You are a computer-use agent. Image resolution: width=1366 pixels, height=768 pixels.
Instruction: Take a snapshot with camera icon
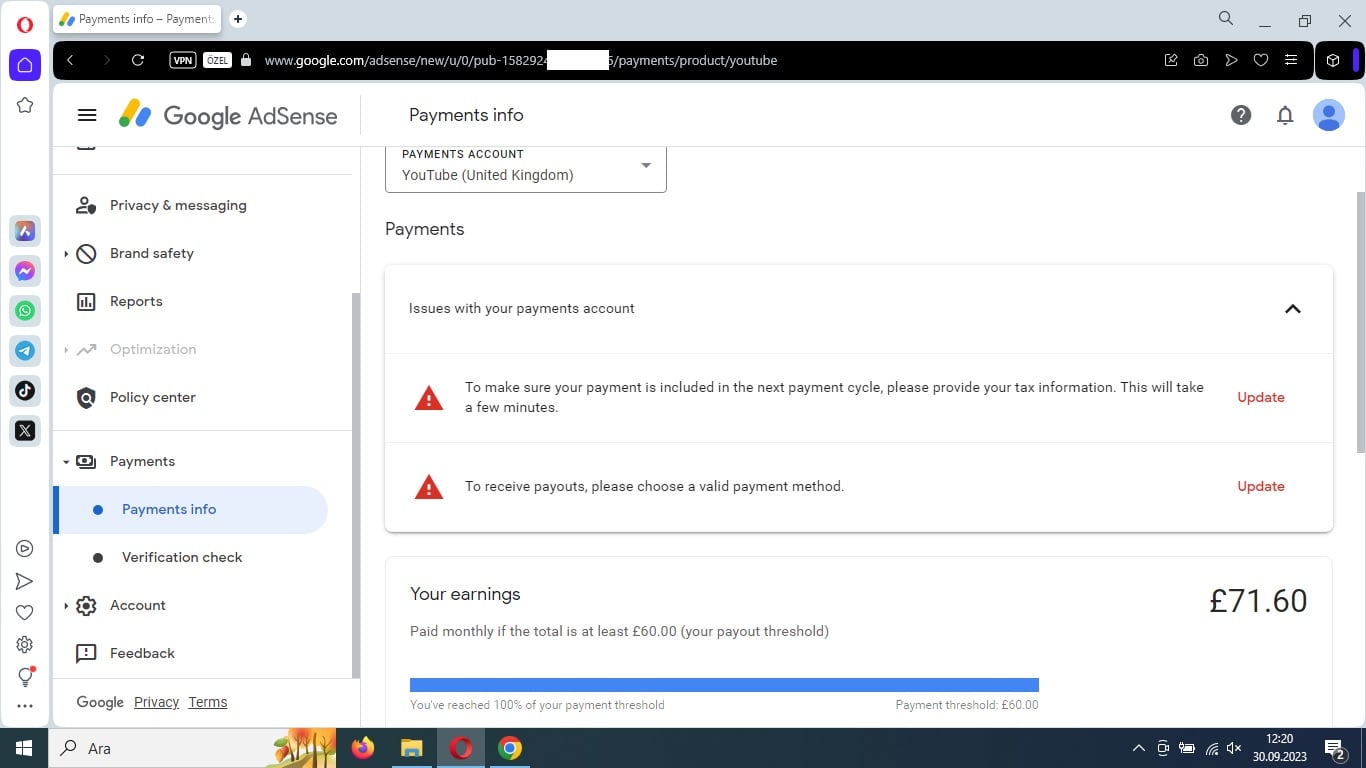pos(1201,60)
